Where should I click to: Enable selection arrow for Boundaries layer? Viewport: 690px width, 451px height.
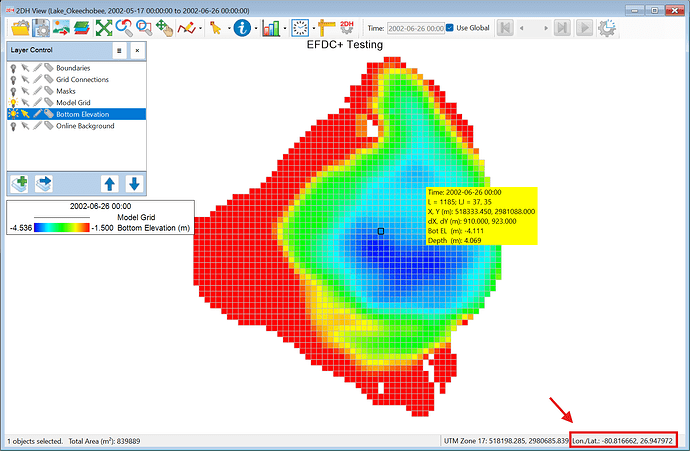[x=25, y=68]
